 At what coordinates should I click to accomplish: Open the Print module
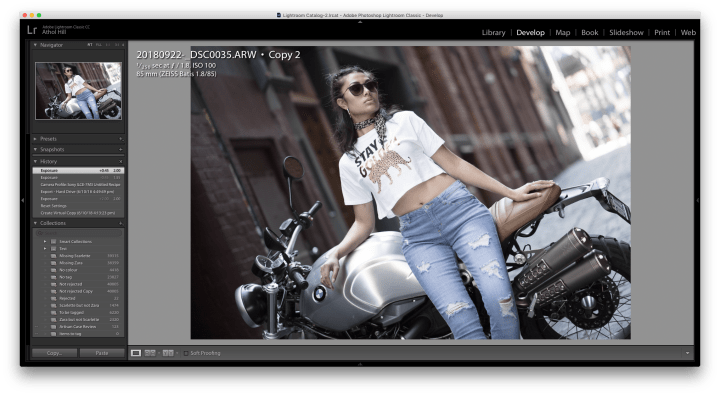point(662,33)
